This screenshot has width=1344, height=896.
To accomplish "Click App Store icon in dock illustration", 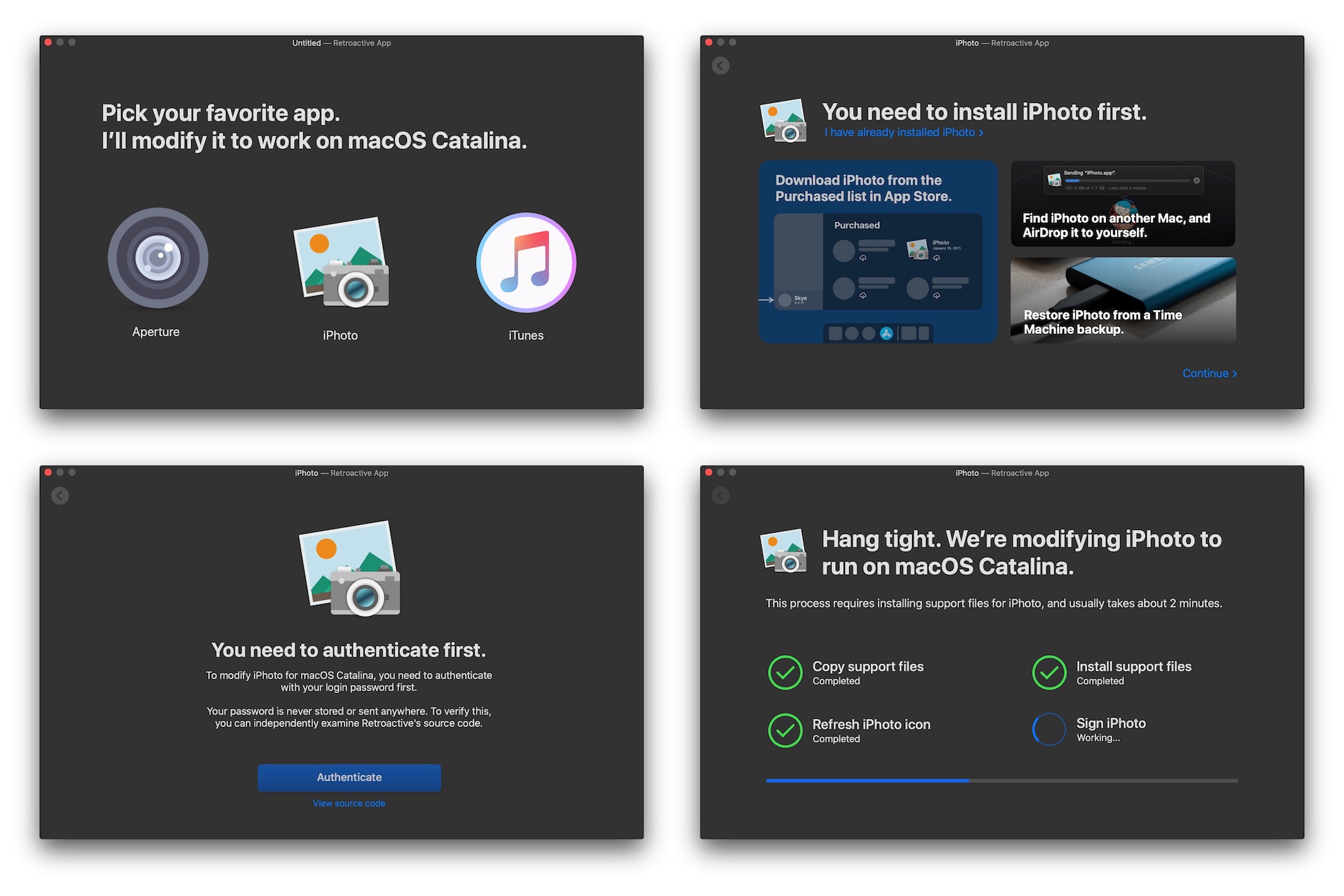I will coord(886,333).
